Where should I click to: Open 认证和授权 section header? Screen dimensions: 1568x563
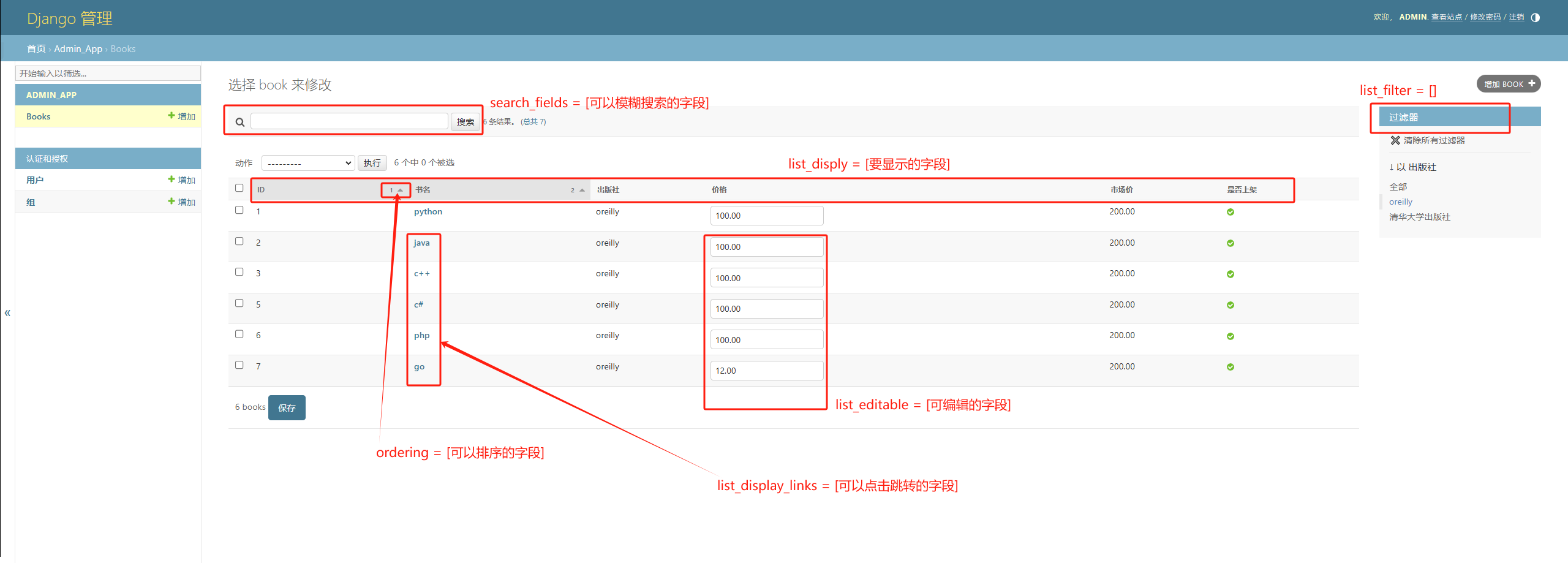(47, 159)
